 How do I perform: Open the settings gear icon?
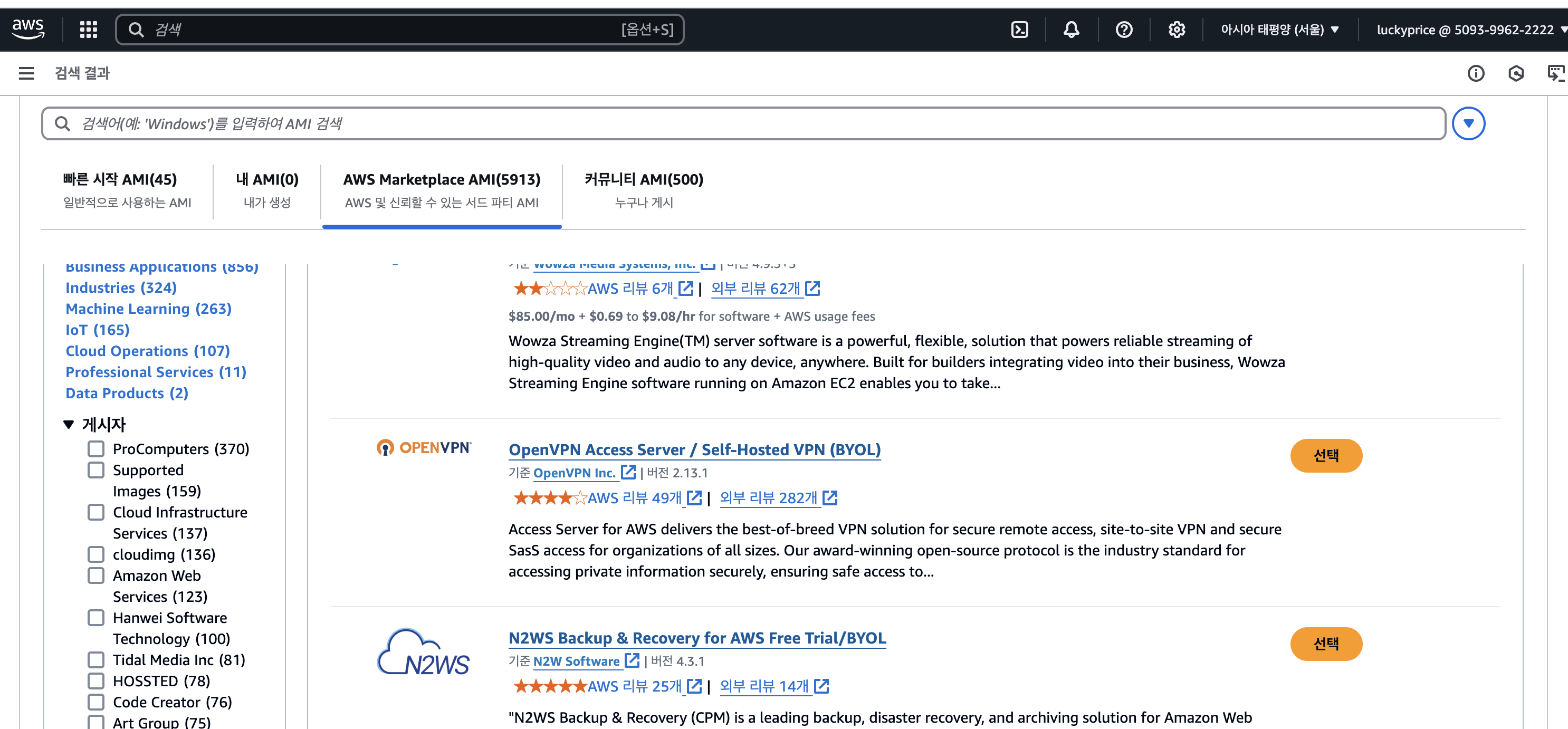(x=1176, y=29)
